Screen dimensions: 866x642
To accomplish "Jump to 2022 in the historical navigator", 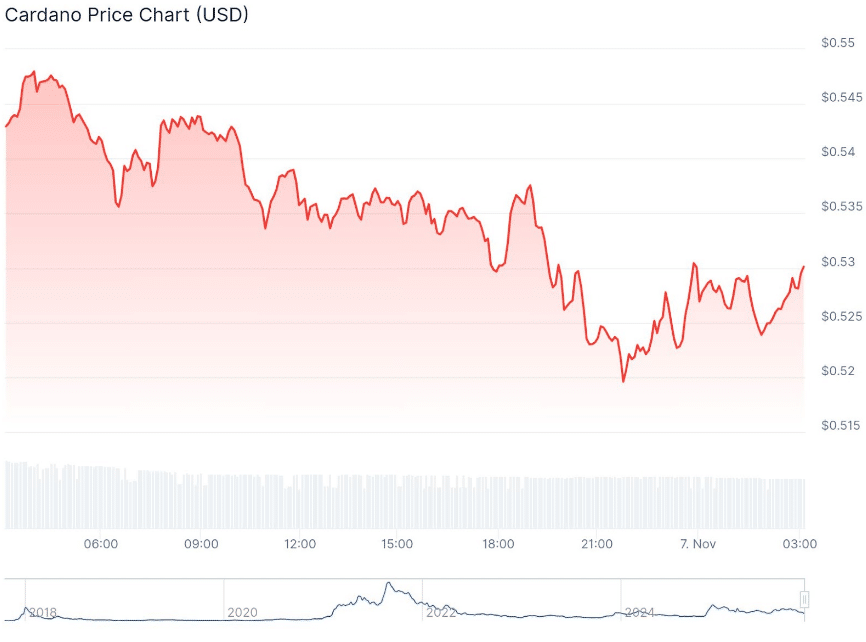I will pos(441,612).
